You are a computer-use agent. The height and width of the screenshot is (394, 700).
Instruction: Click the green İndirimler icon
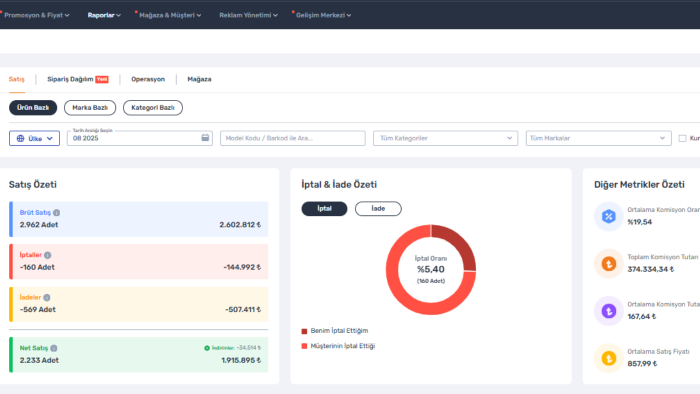[207, 348]
